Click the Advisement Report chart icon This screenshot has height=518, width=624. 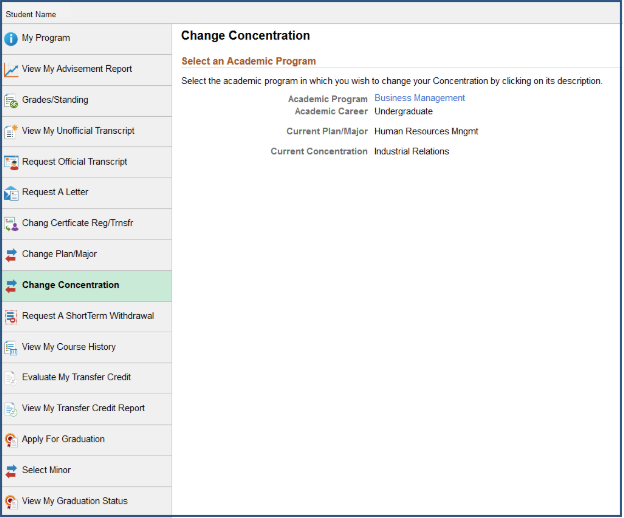point(11,70)
